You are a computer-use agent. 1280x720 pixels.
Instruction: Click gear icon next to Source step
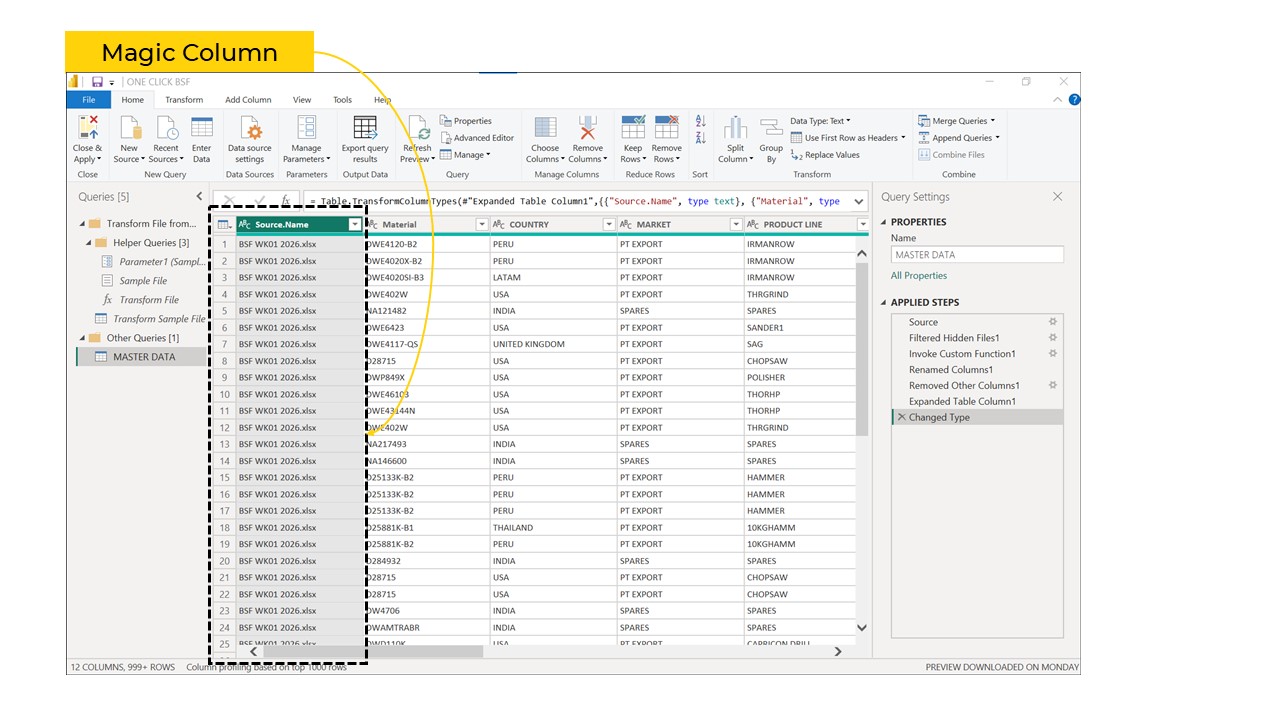(x=1052, y=322)
